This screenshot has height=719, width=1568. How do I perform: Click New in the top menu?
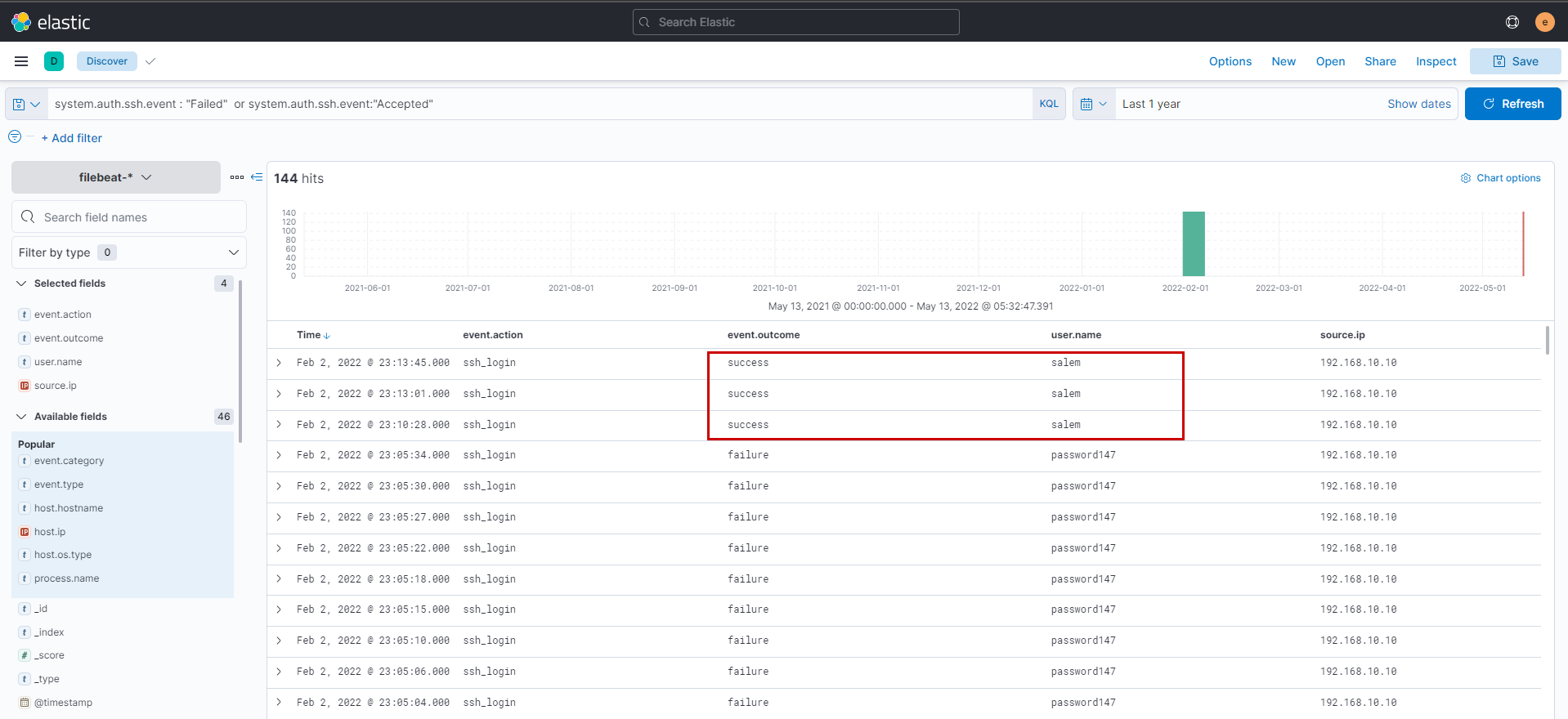point(1284,61)
